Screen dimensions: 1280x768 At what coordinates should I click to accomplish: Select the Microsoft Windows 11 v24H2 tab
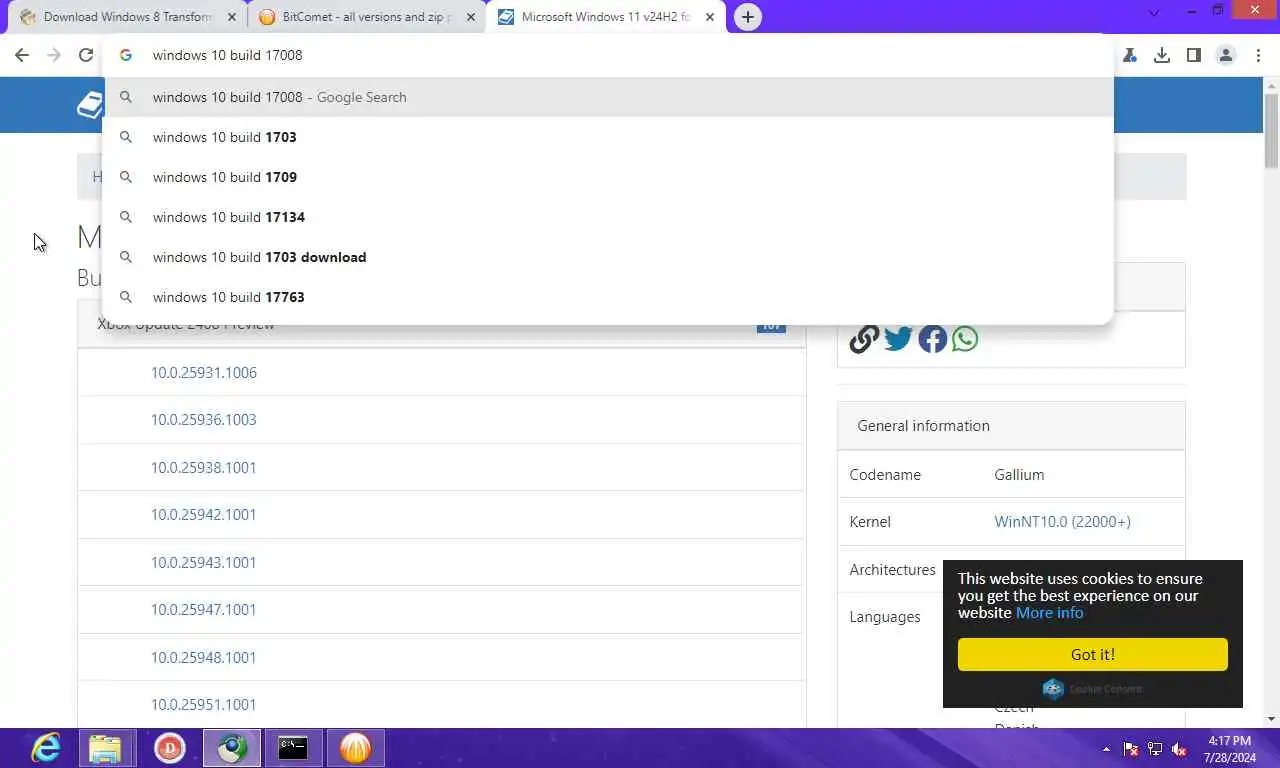[606, 17]
